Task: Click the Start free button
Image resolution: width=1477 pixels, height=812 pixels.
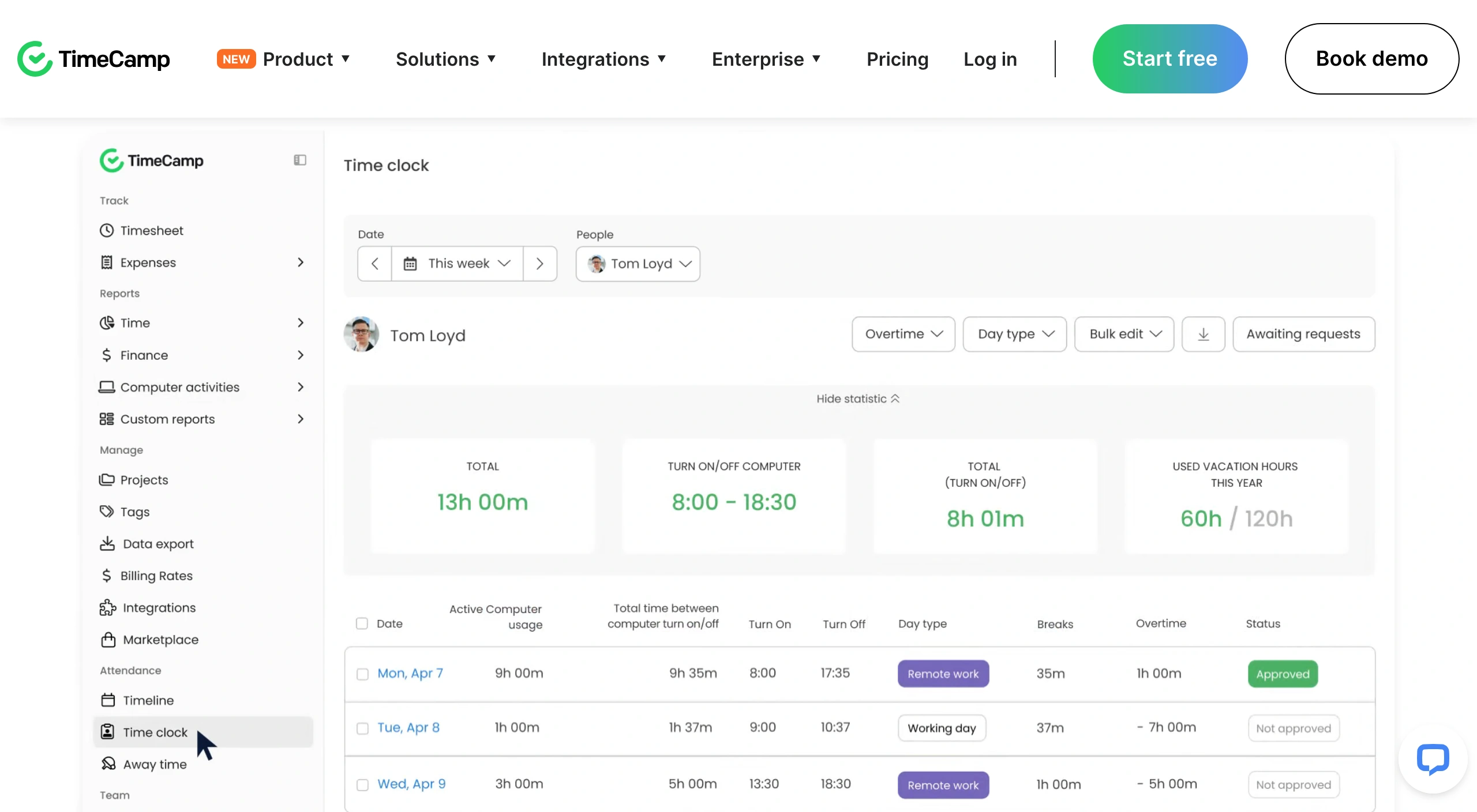Action: [x=1169, y=59]
